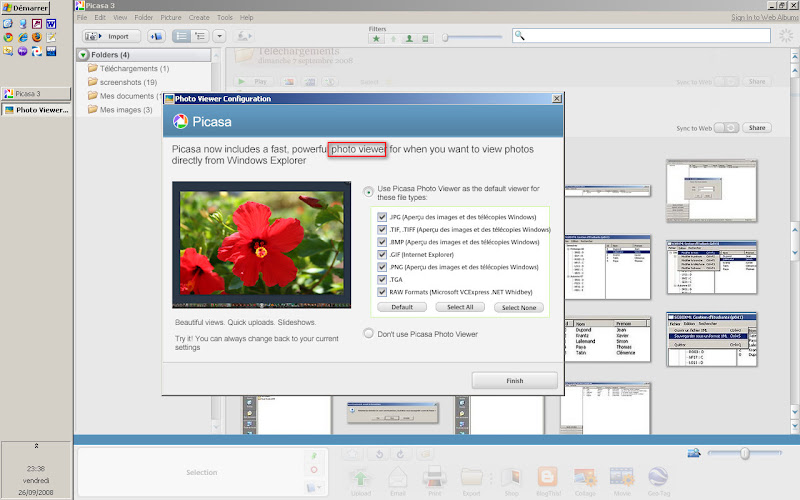This screenshot has height=500, width=800.
Task: Open the View menu
Action: pos(120,17)
